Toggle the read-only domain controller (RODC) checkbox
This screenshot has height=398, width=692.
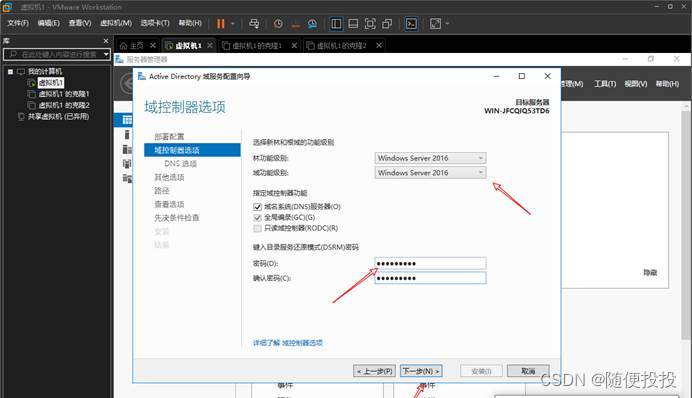(258, 228)
